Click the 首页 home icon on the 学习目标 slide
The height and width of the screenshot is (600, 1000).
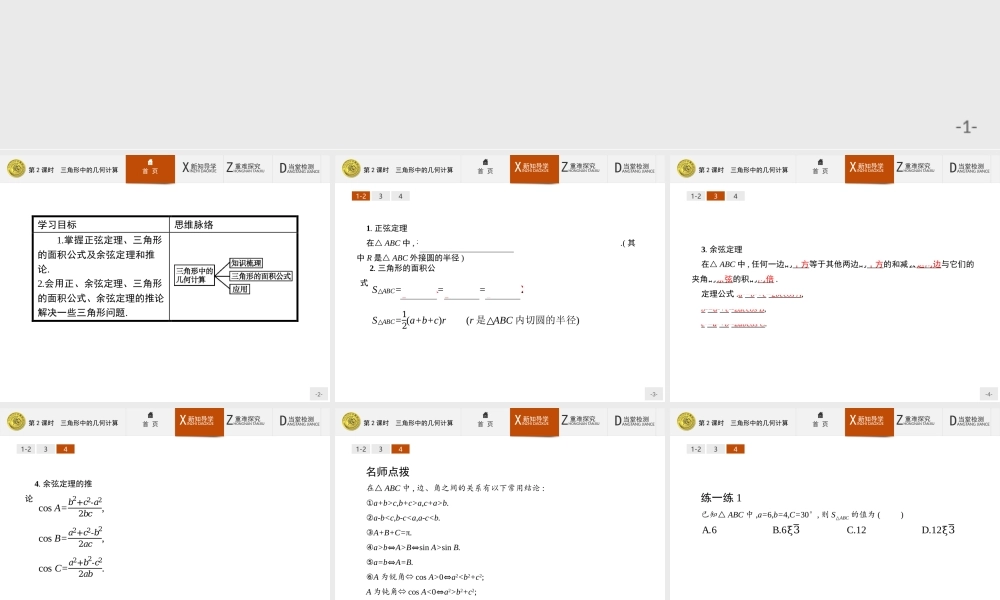150,167
